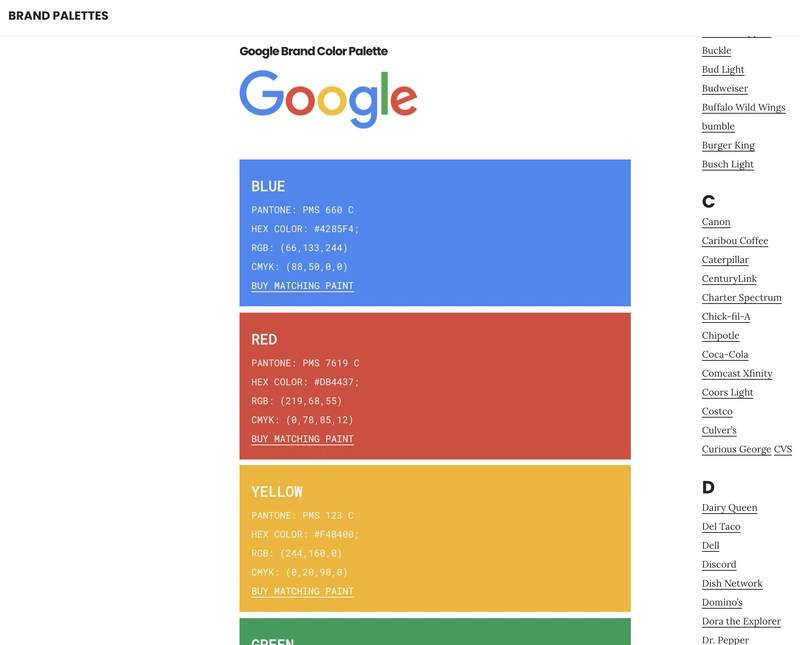This screenshot has height=645, width=800.
Task: Click the YELLOW color name heading
Action: [277, 492]
